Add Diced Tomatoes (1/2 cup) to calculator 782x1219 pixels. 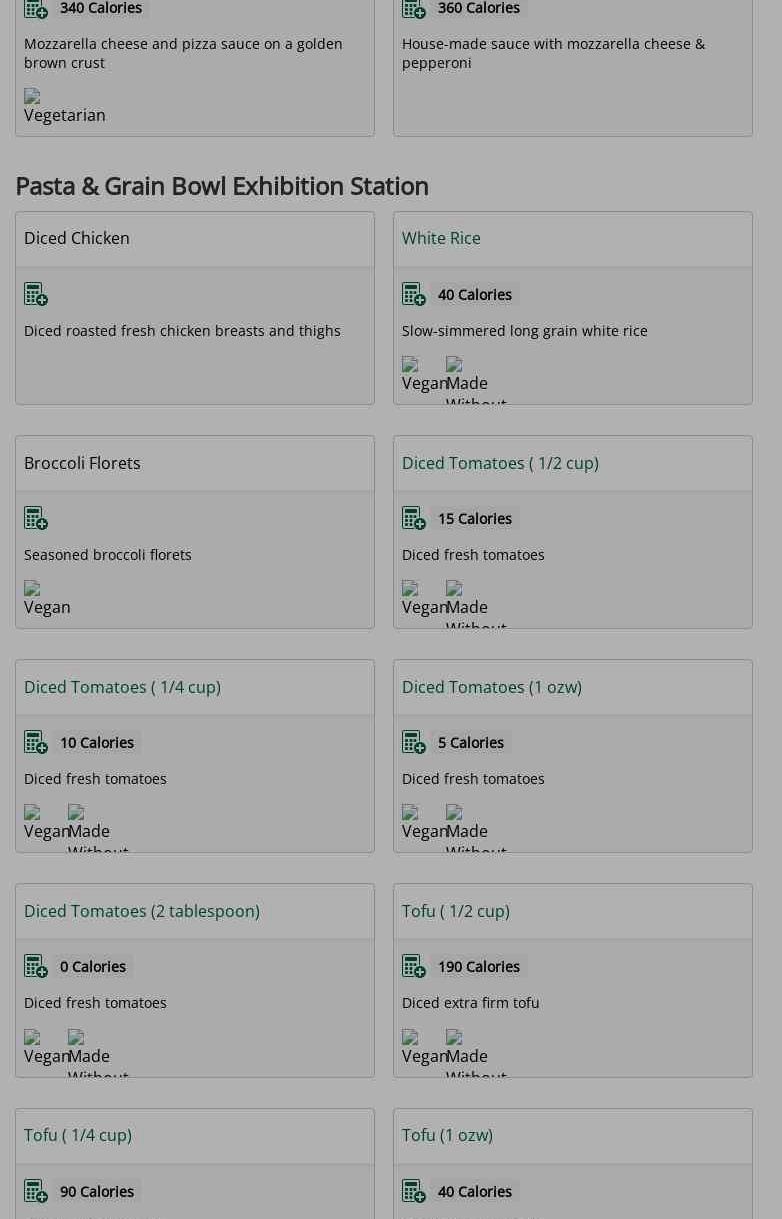(414, 518)
